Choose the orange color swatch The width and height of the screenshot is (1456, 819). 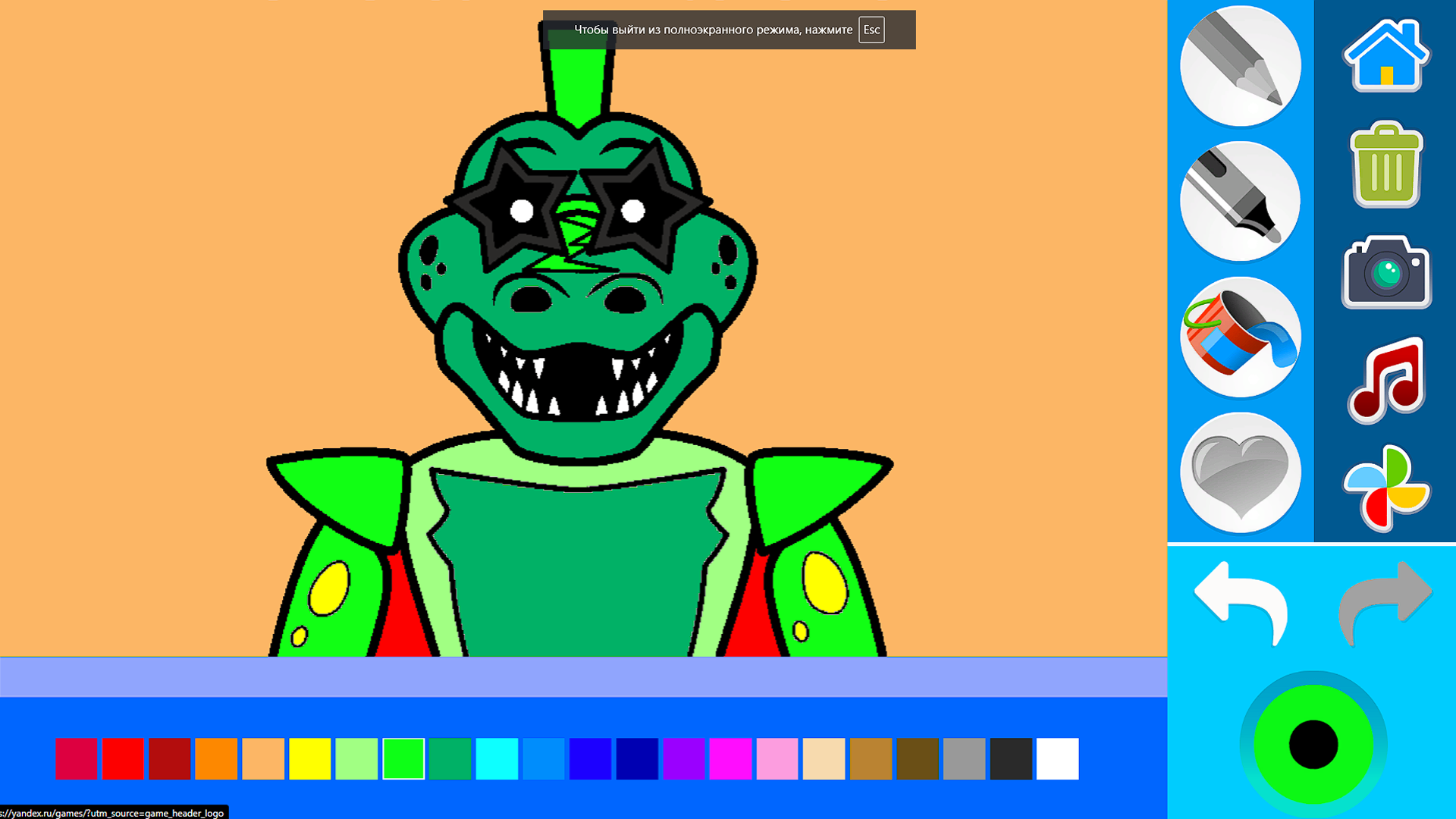click(216, 758)
